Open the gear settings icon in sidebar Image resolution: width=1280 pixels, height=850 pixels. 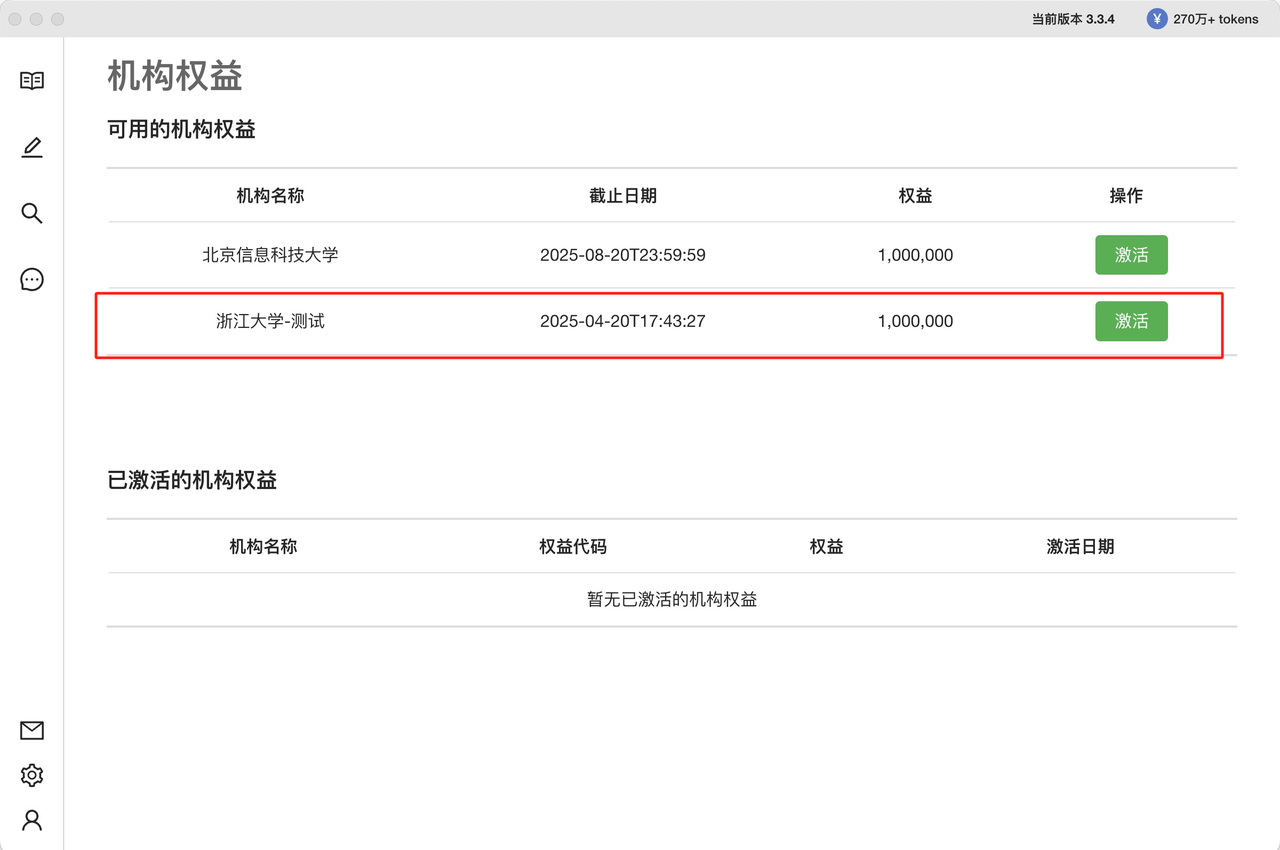32,775
